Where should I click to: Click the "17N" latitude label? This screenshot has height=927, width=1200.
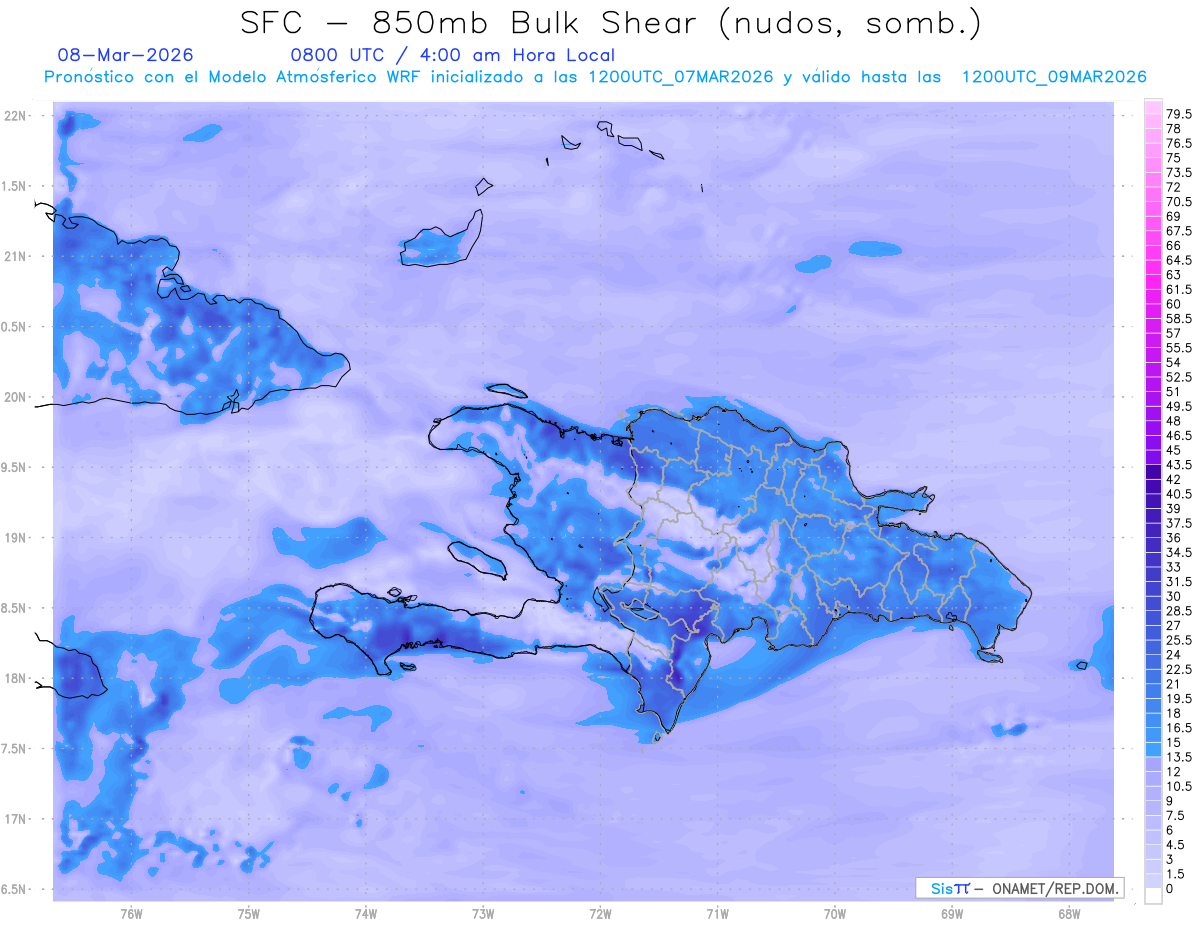(x=16, y=820)
